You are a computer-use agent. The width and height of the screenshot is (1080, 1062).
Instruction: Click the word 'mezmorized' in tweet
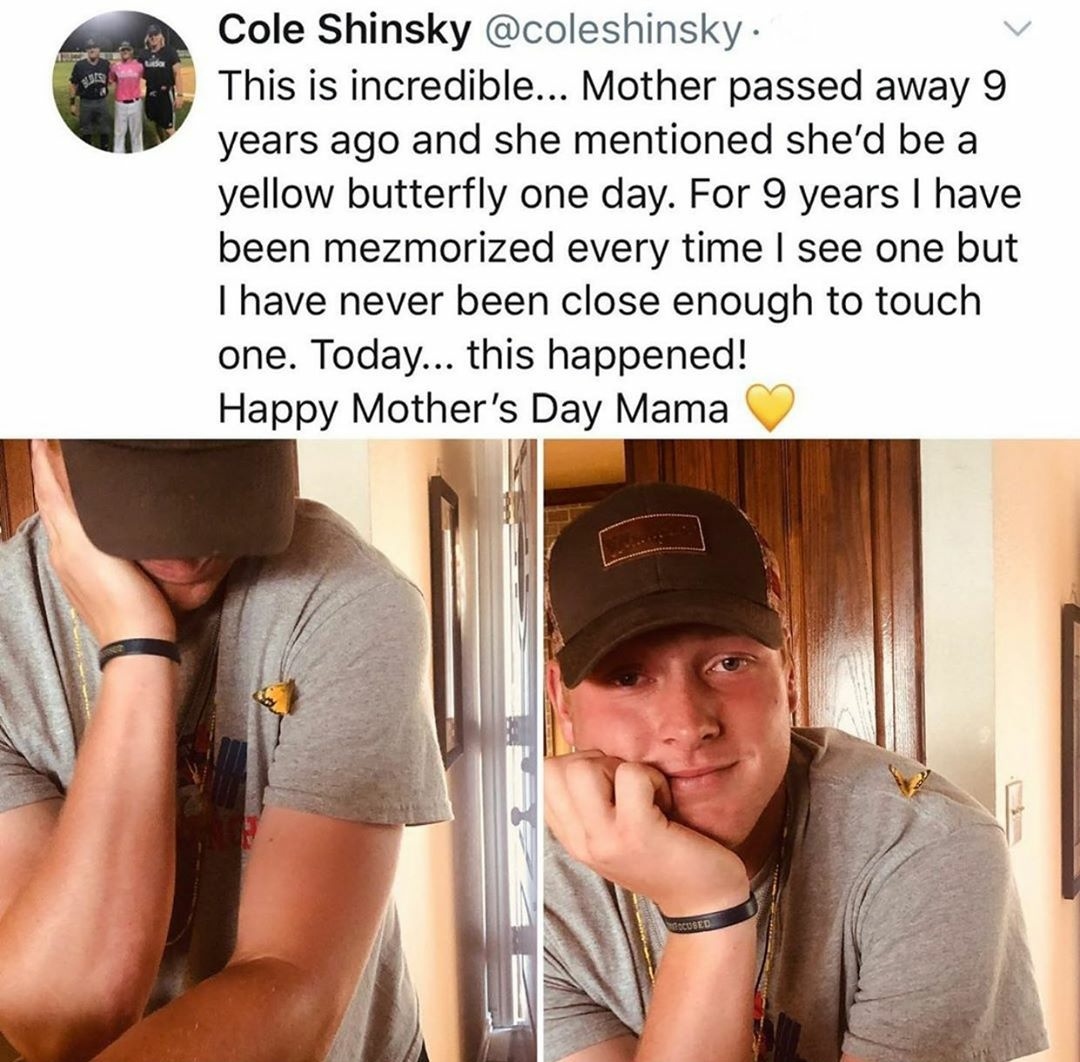pos(438,249)
